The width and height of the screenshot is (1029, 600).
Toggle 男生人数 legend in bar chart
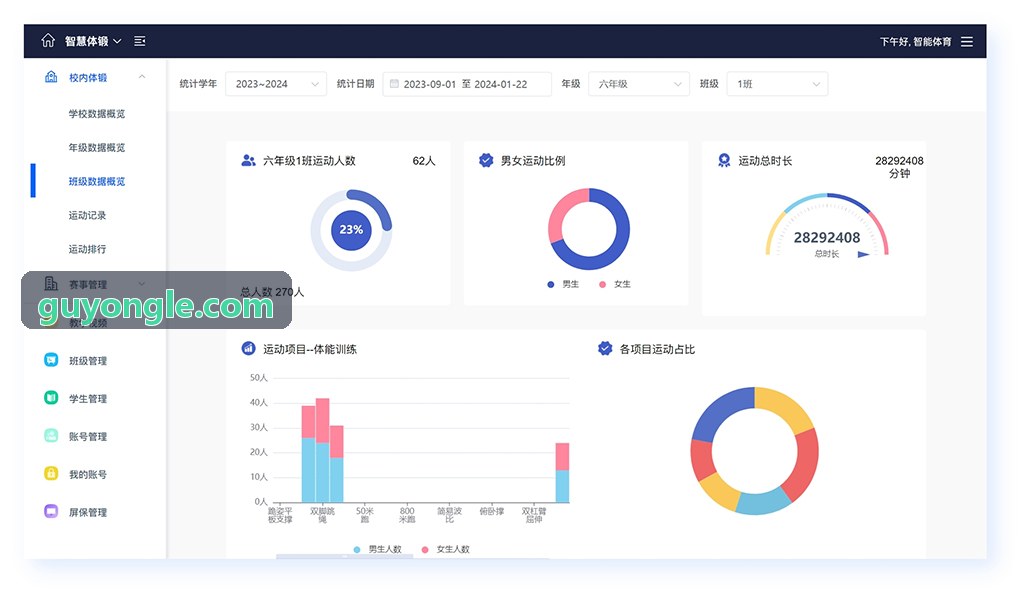click(377, 549)
